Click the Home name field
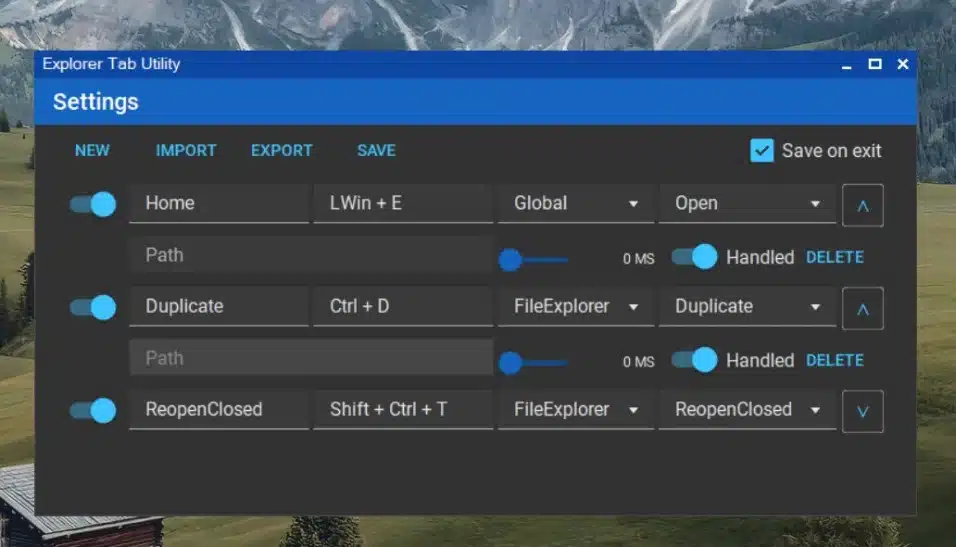956x547 pixels. click(x=219, y=204)
